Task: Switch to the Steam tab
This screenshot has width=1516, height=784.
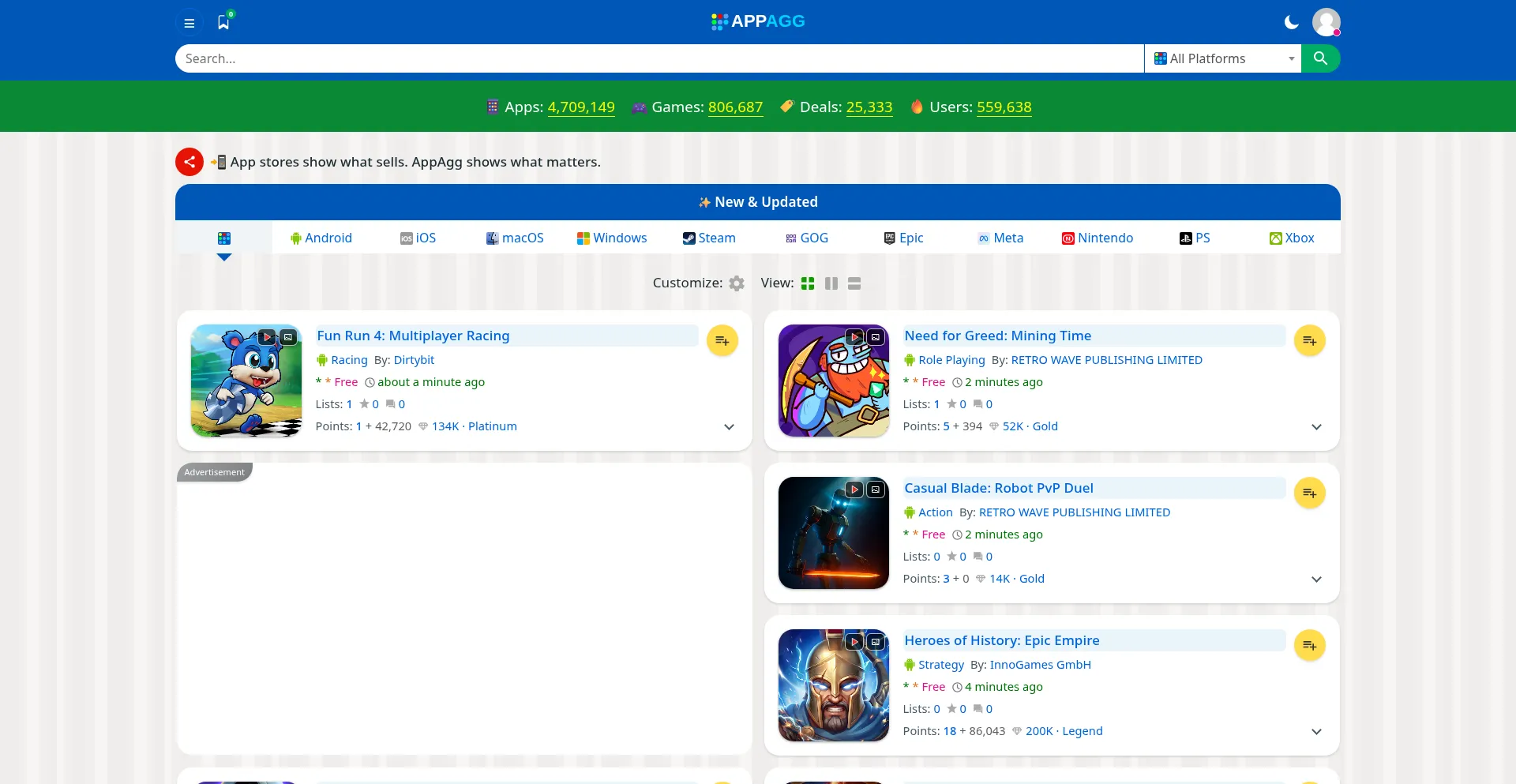Action: click(x=709, y=238)
